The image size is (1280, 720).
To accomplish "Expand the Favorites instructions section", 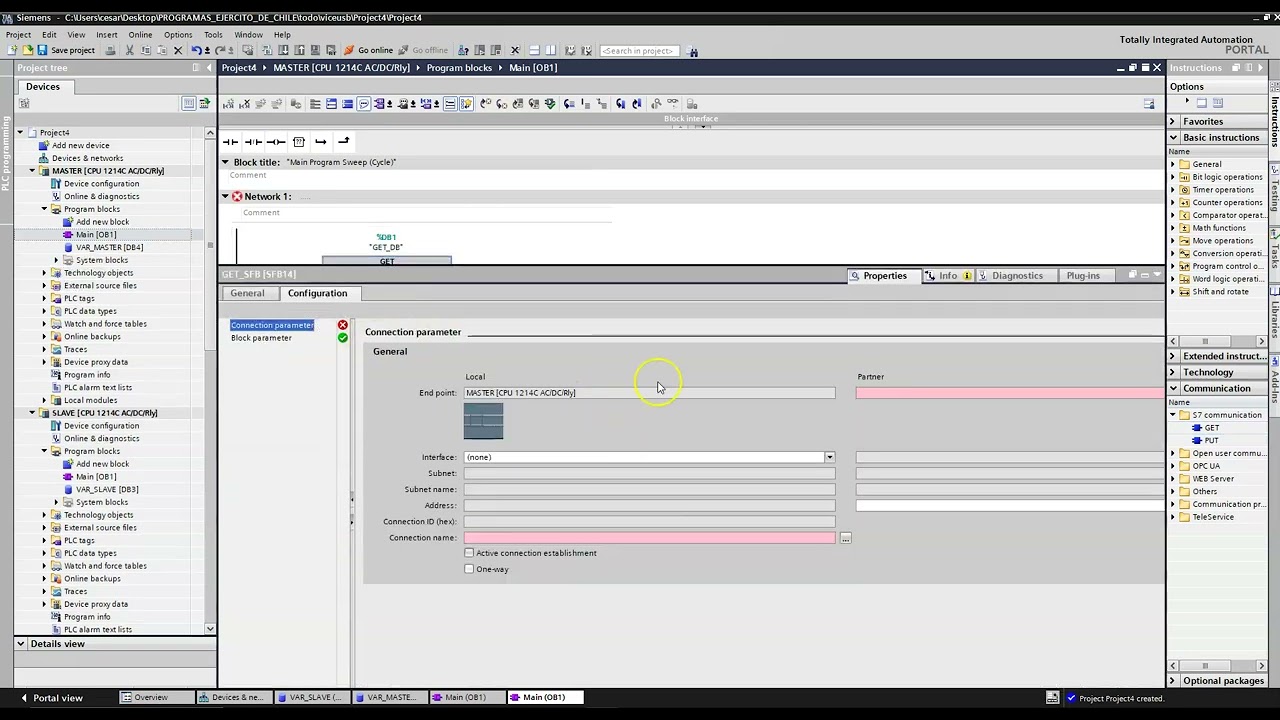I will coord(1173,121).
